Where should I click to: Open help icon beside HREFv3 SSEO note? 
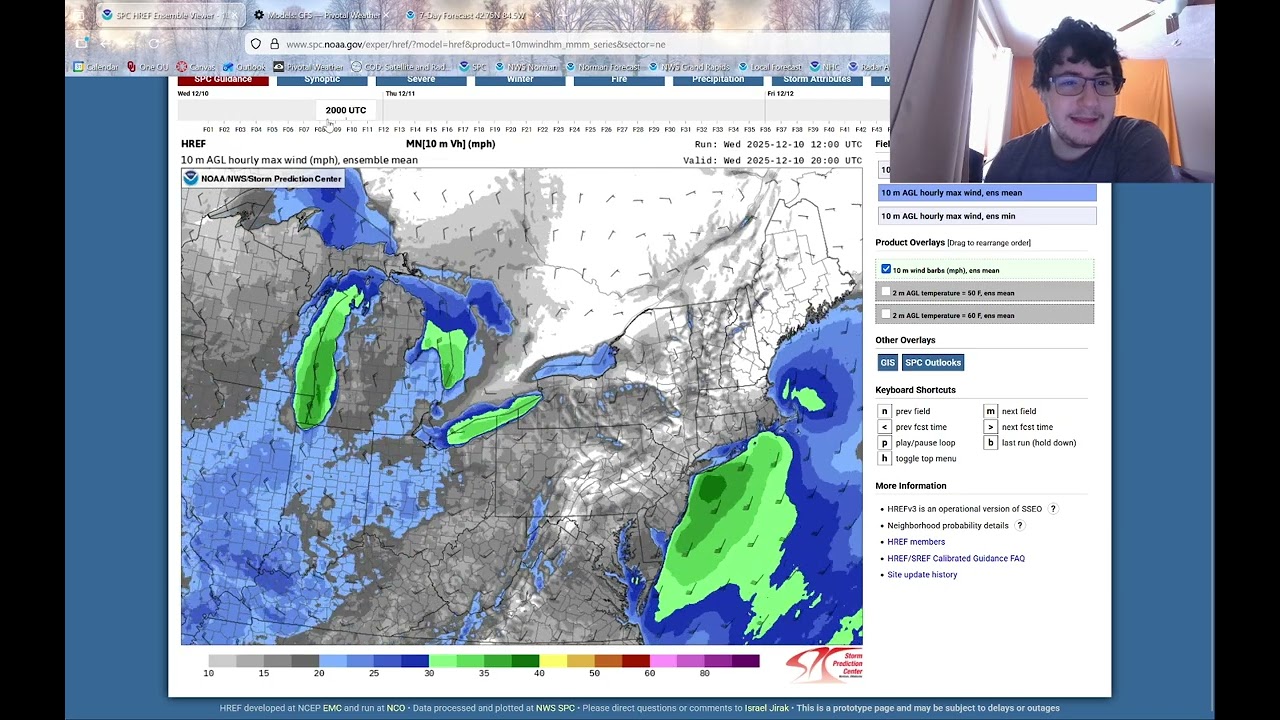1053,509
